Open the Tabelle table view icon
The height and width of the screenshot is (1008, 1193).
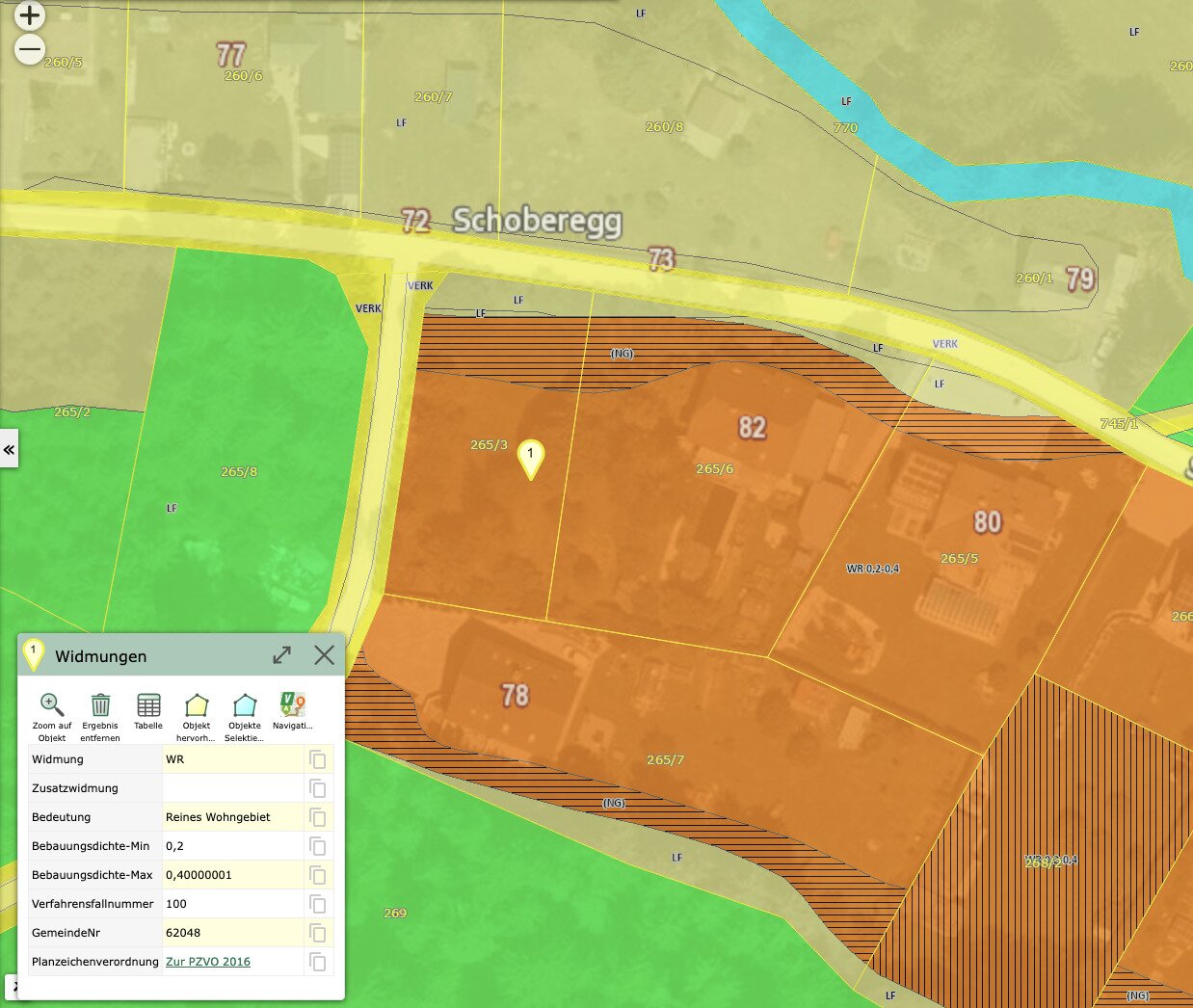click(148, 705)
